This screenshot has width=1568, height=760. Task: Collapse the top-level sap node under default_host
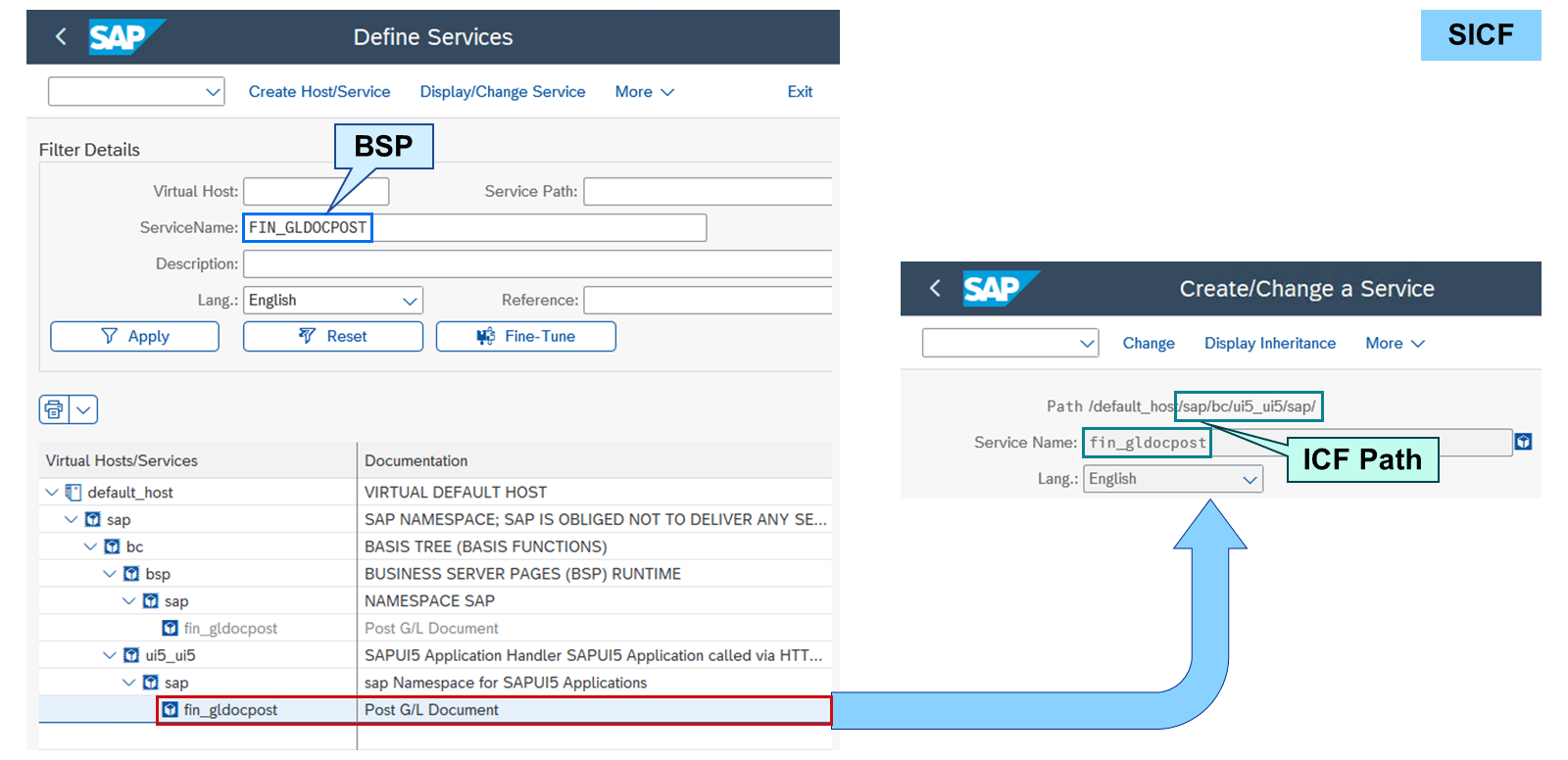click(71, 519)
